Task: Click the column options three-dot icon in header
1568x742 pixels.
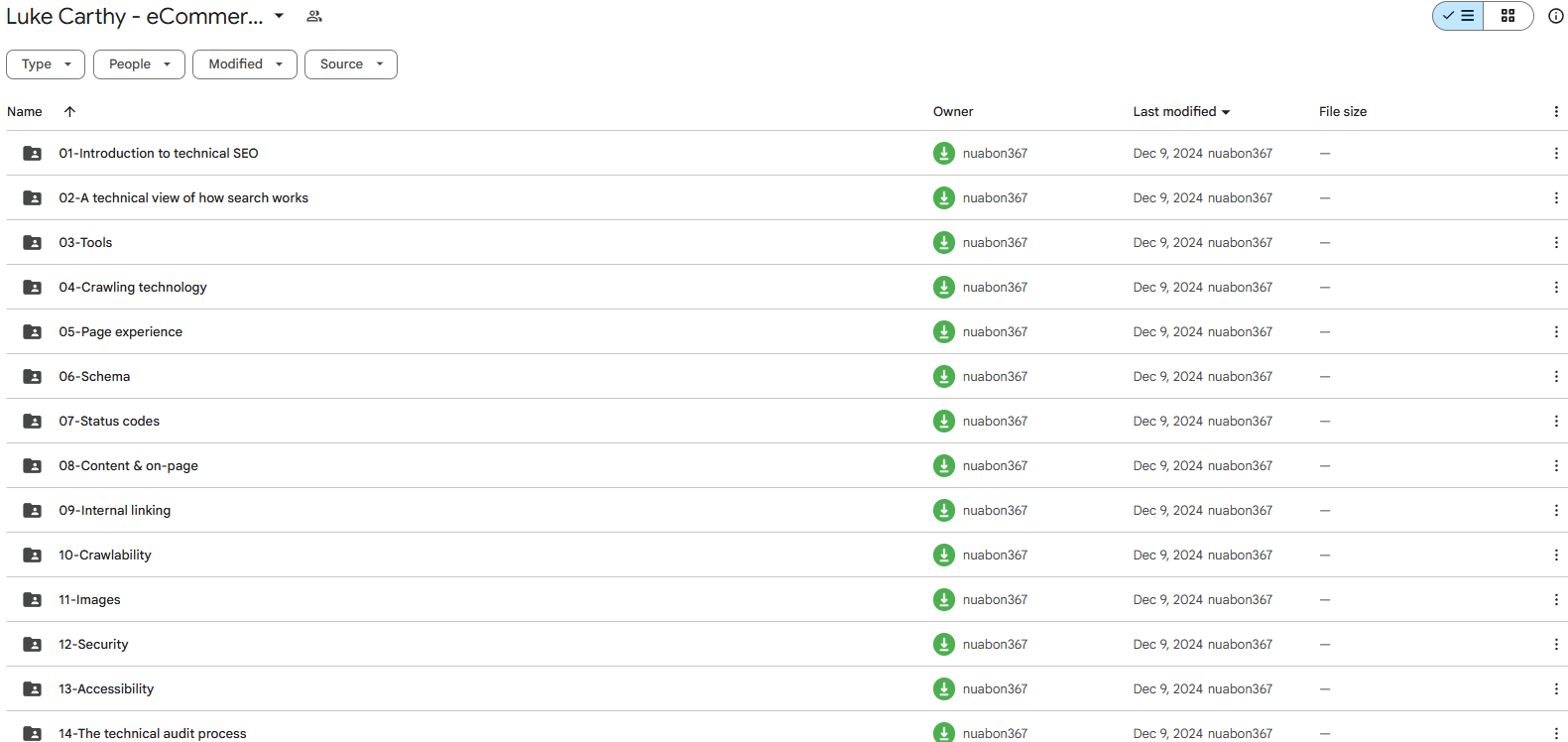Action: (x=1555, y=112)
